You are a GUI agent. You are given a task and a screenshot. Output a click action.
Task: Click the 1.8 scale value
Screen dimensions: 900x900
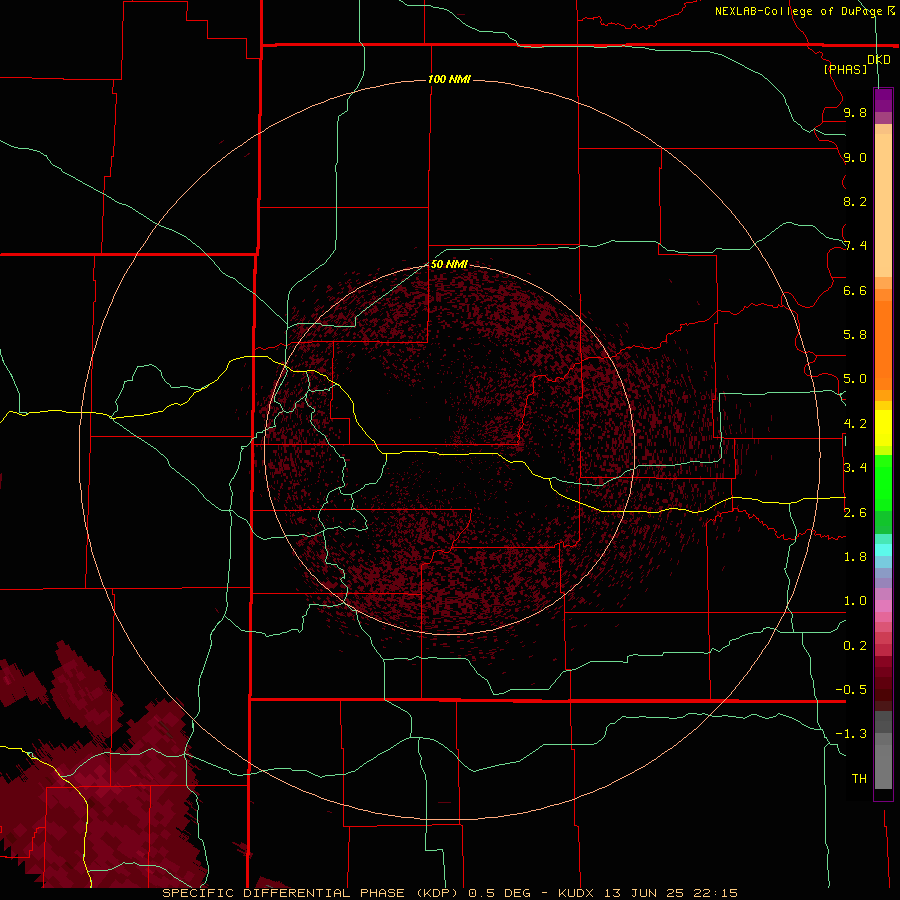click(855, 557)
